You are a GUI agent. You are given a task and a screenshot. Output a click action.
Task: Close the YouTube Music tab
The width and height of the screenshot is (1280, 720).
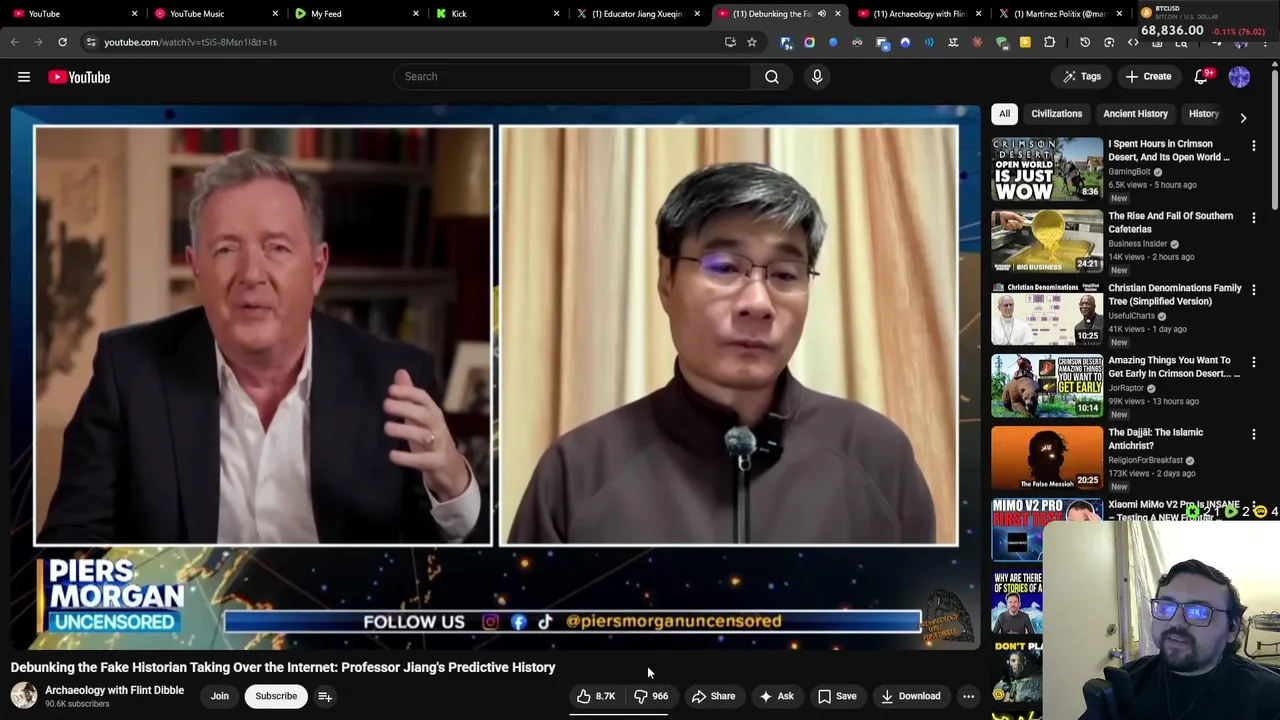[x=275, y=14]
